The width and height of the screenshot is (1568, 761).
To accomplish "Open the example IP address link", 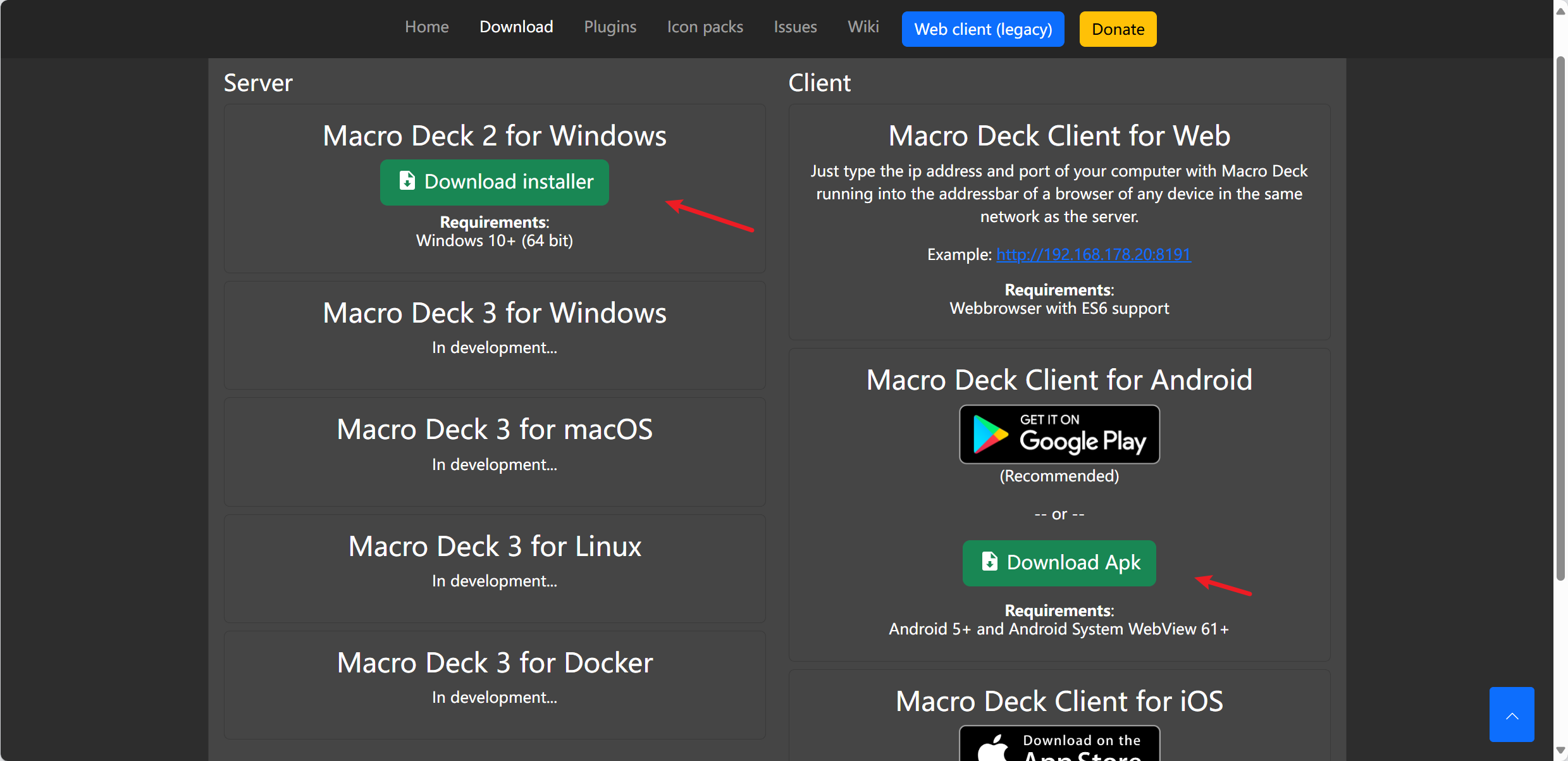I will pyautogui.click(x=1094, y=254).
